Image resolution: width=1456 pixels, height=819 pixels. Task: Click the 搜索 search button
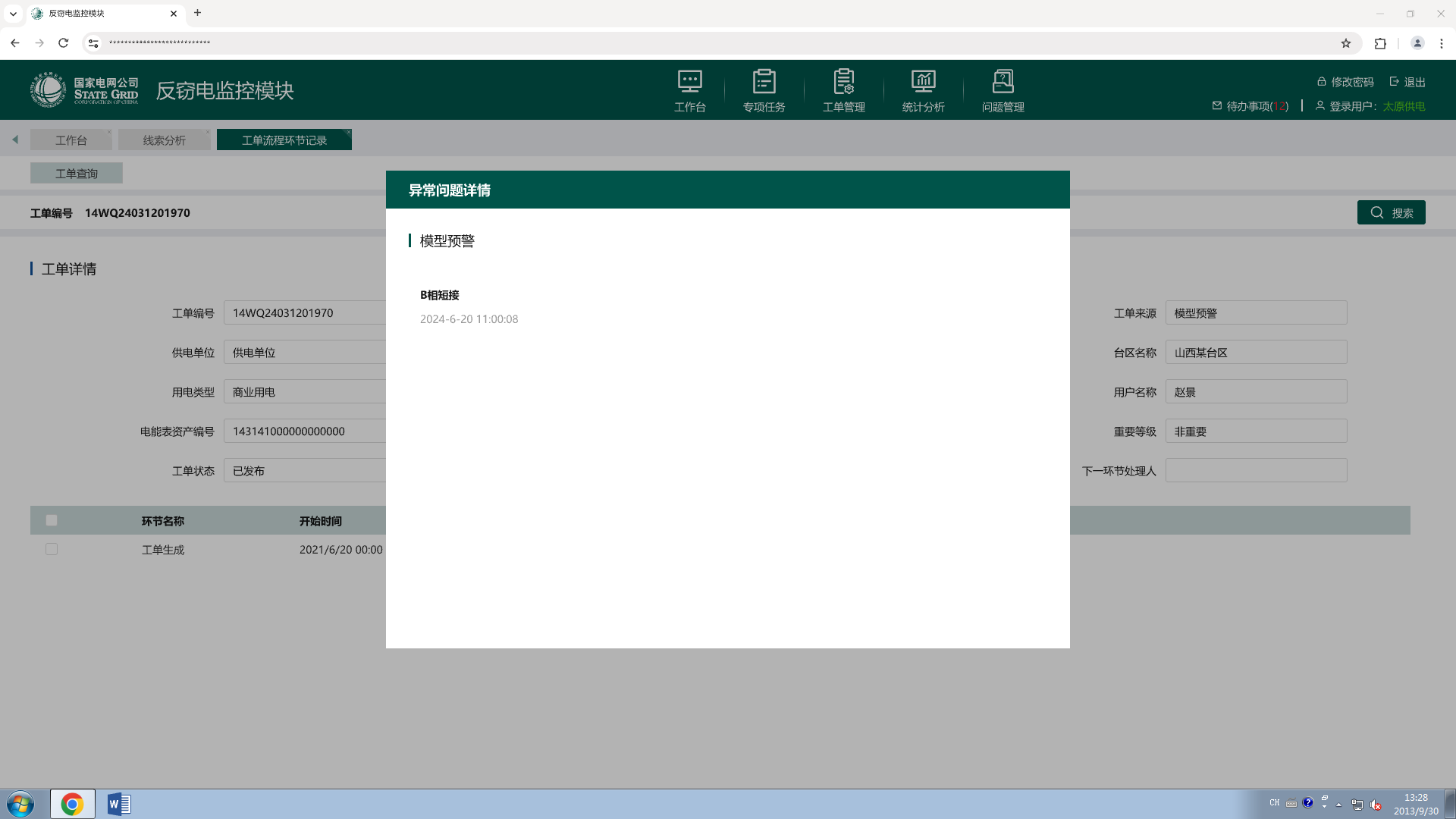pos(1391,213)
